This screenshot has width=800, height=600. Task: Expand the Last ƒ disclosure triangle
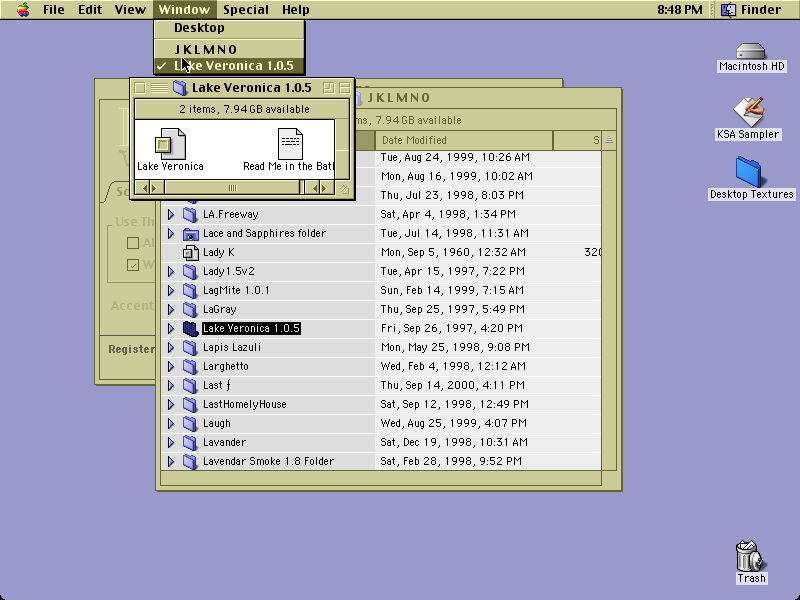[171, 385]
